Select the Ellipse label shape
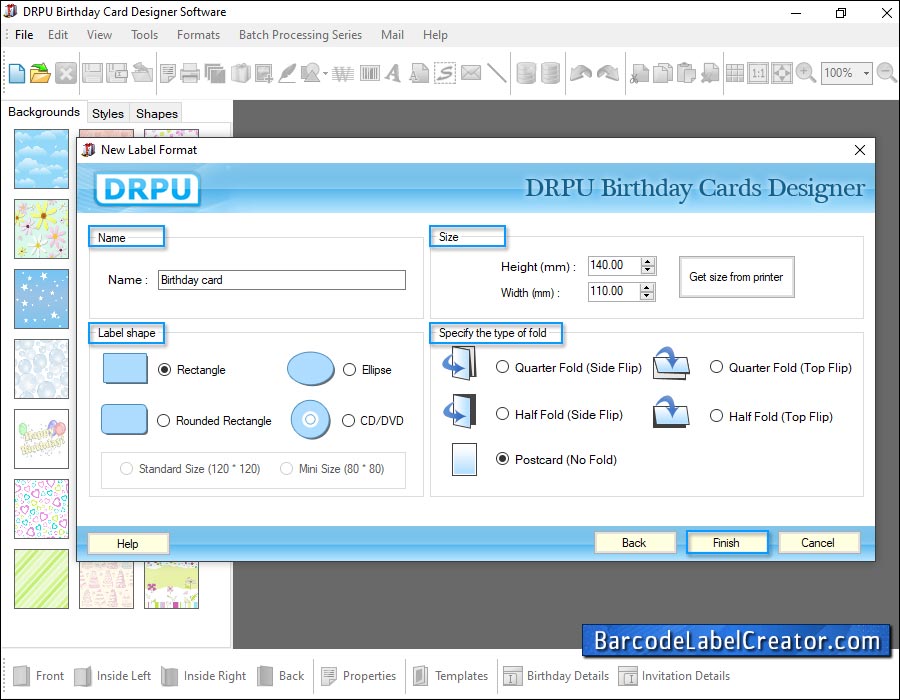Viewport: 900px width, 700px height. point(349,370)
